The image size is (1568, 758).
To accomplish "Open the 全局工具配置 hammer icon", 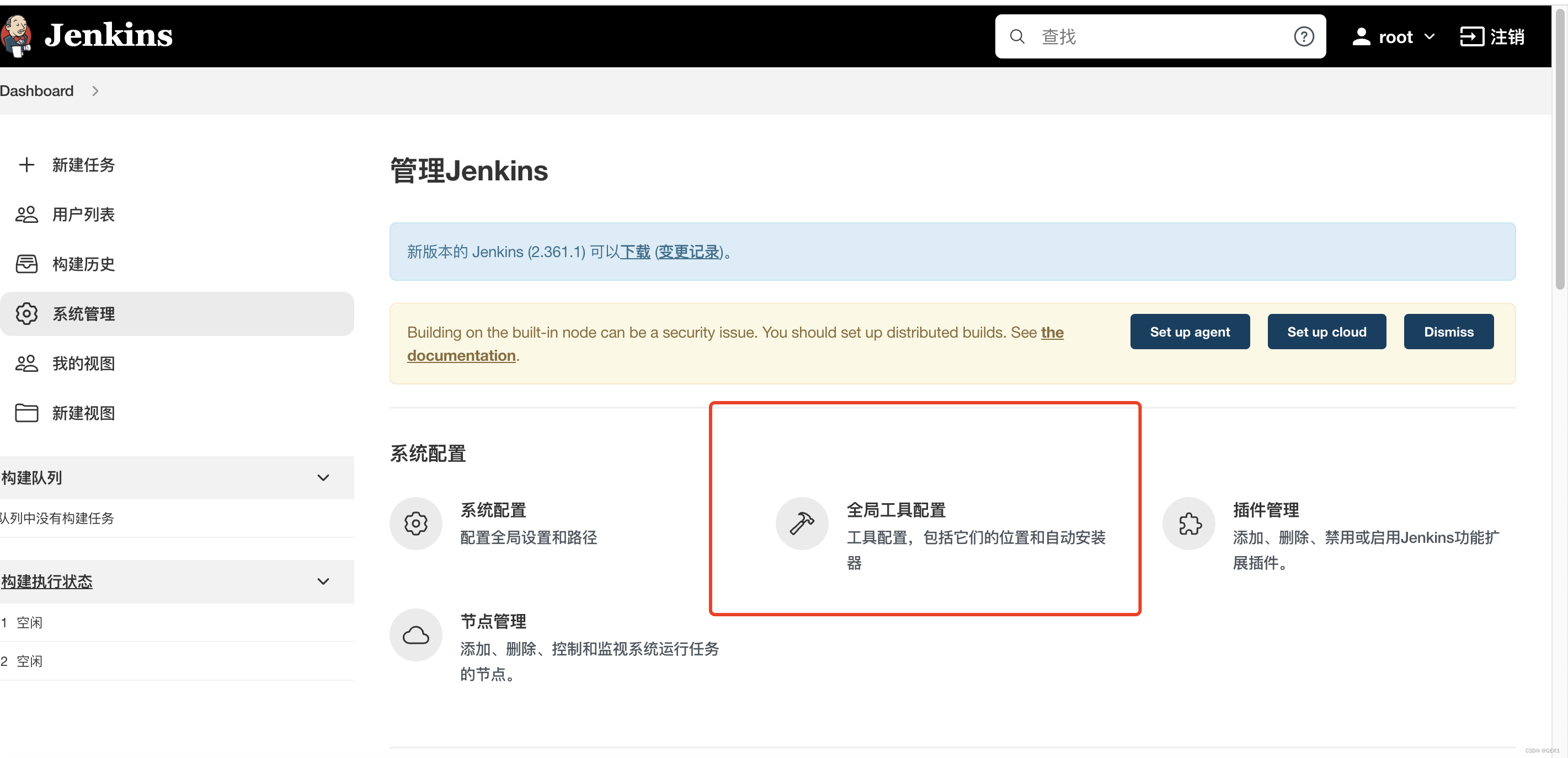I will pos(801,523).
